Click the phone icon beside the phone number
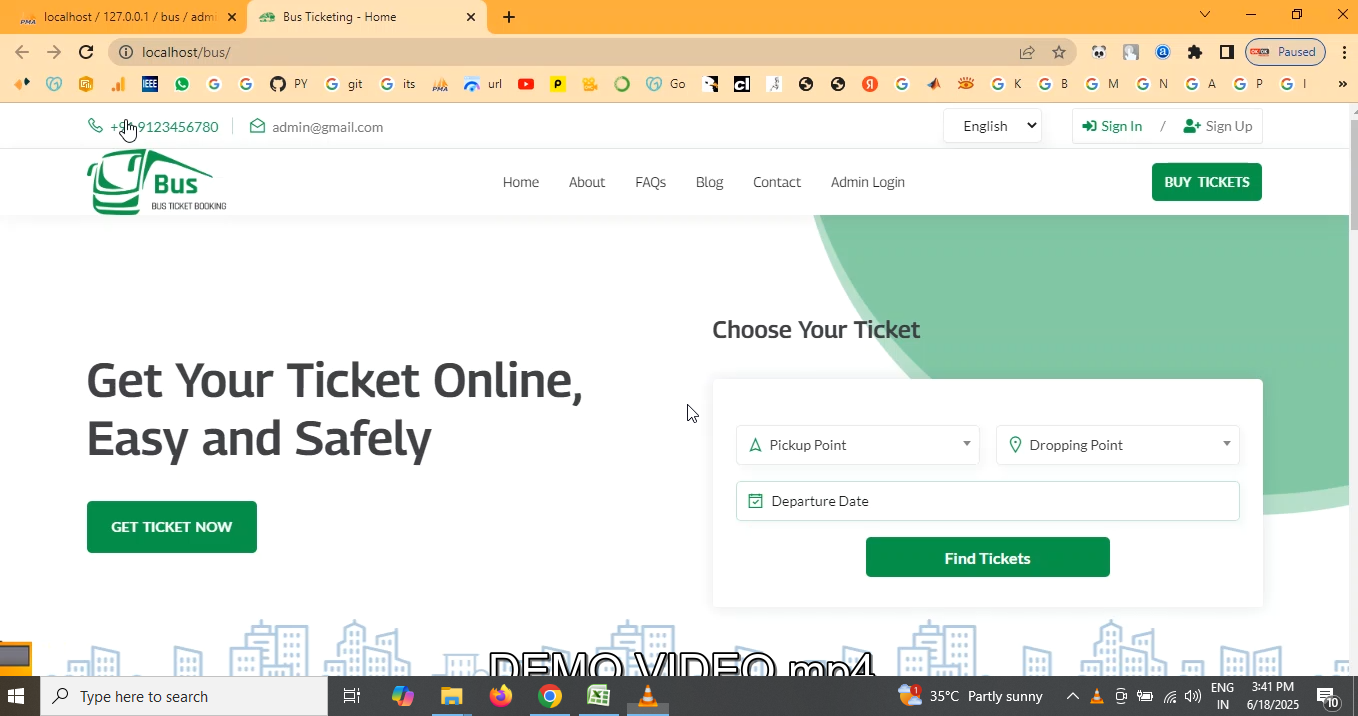1358x716 pixels. (x=95, y=126)
